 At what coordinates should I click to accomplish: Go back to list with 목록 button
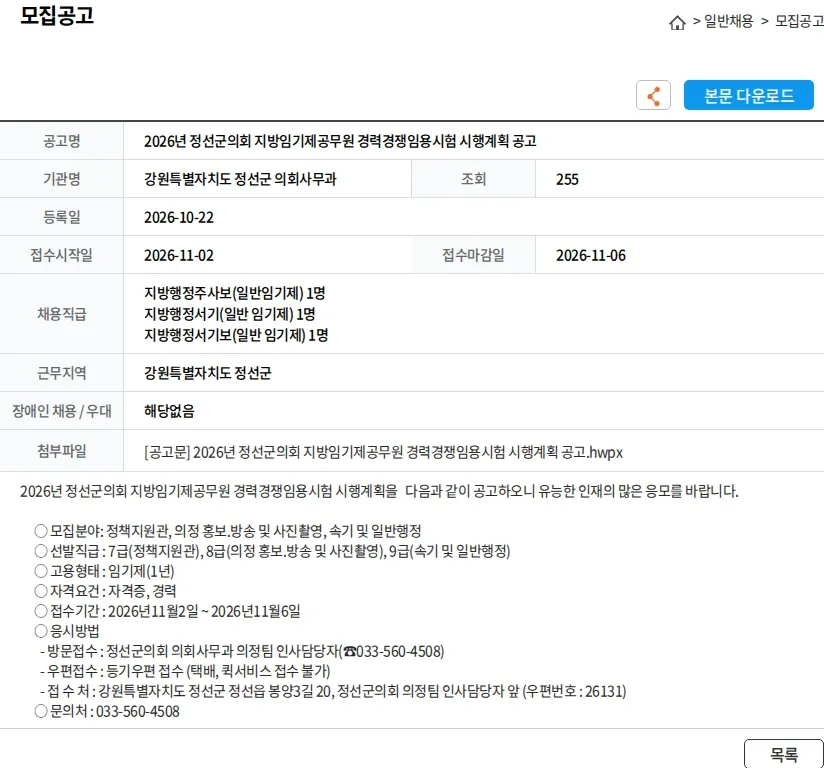784,754
